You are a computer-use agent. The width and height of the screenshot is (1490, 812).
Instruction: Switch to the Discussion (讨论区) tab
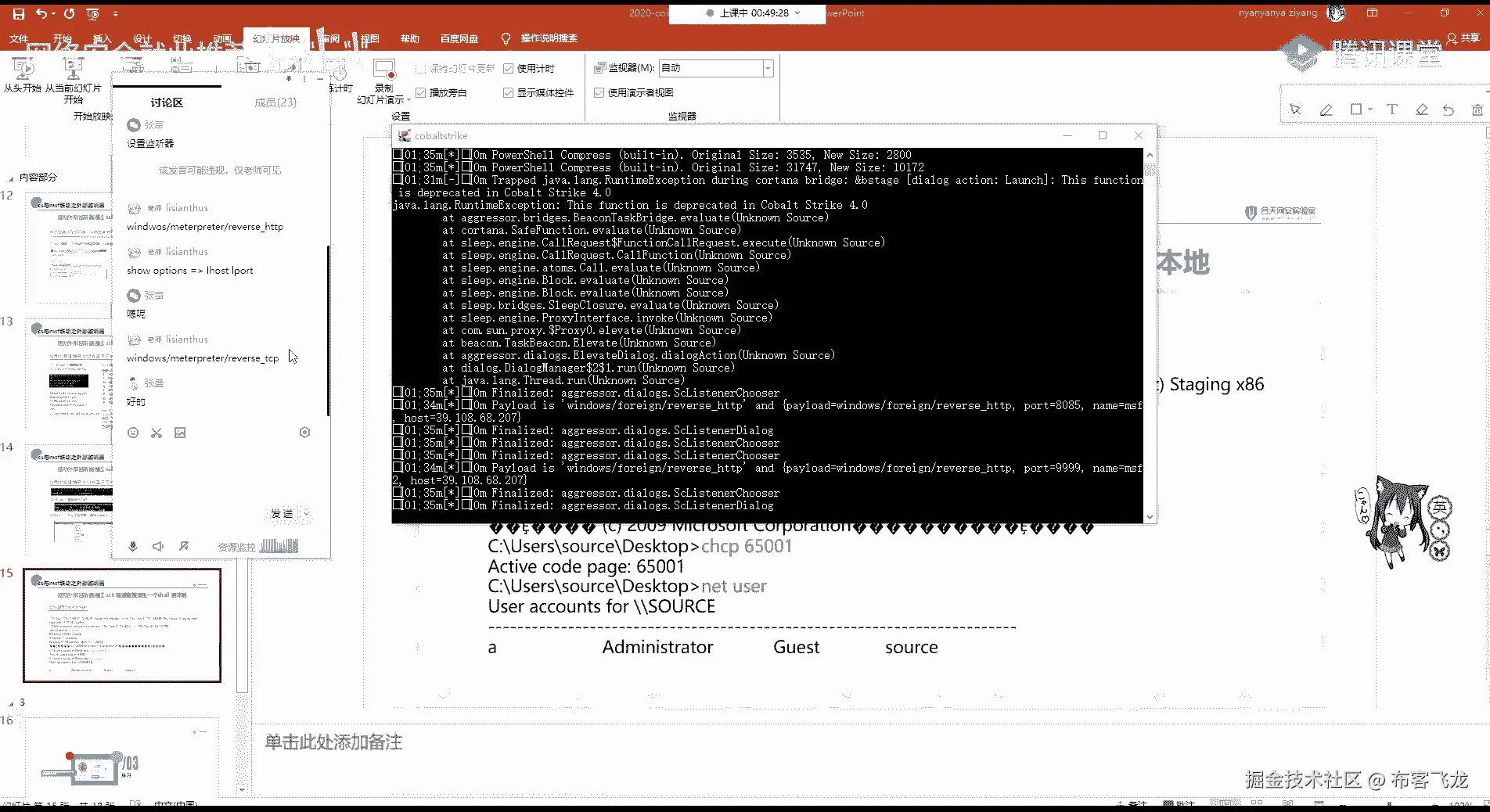pos(167,102)
